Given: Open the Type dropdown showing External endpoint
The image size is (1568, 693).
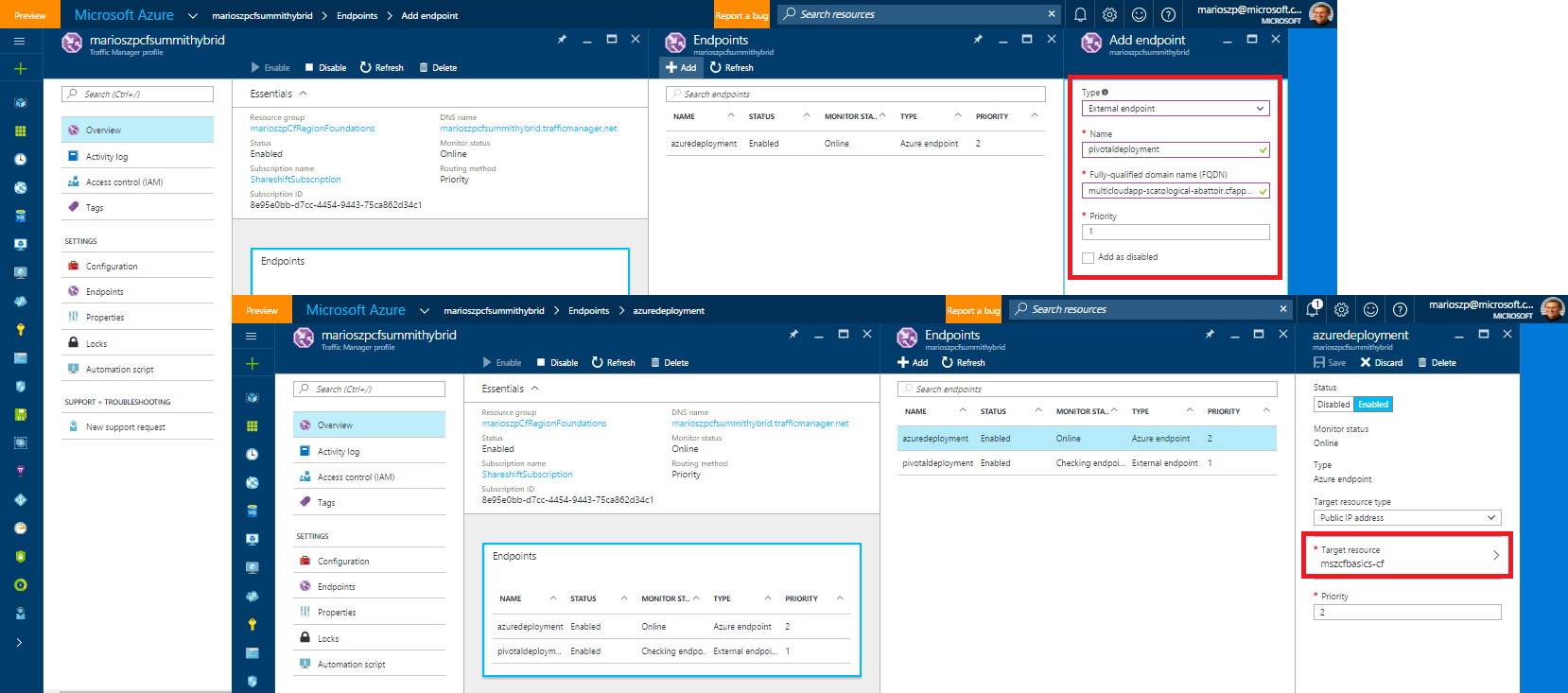Looking at the screenshot, I should (x=1176, y=109).
